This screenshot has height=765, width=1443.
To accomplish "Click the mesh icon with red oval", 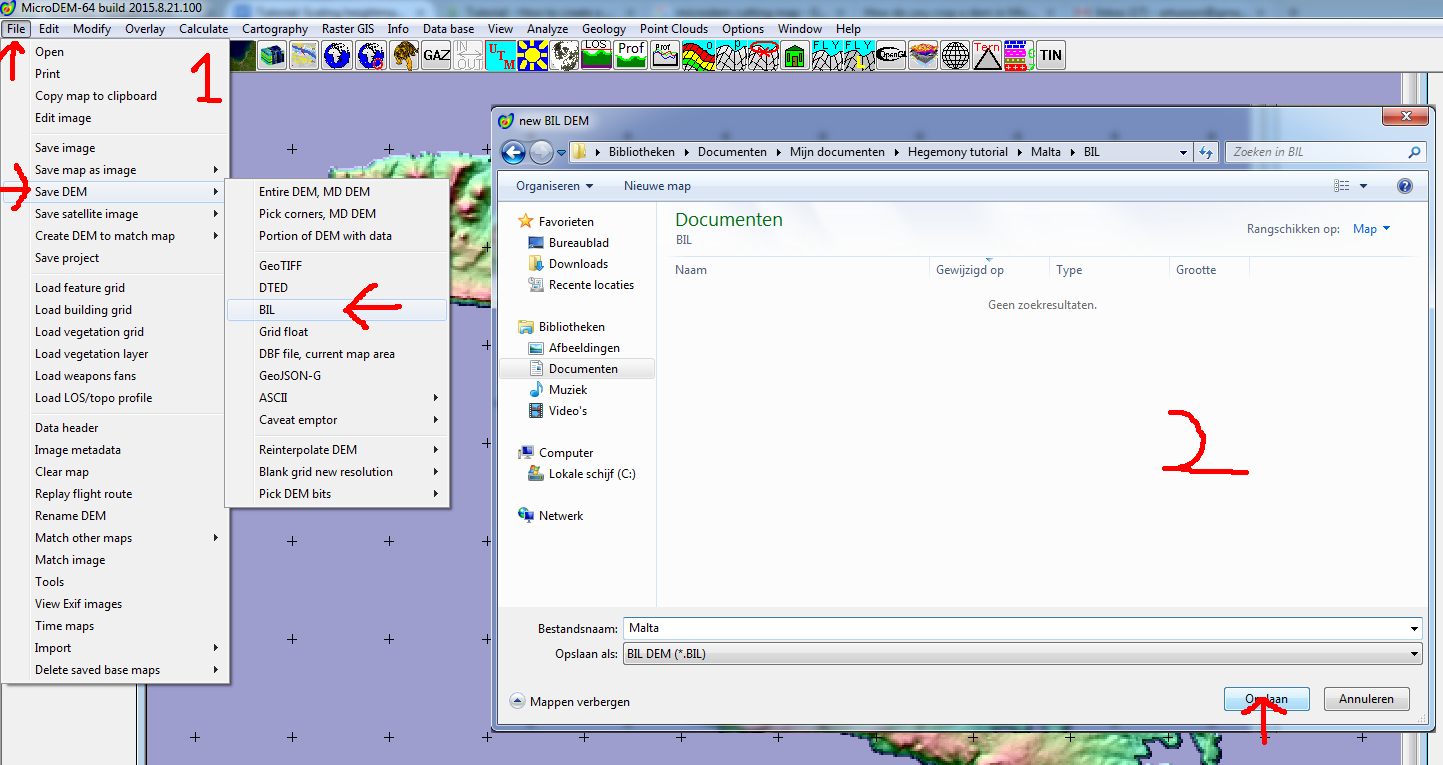I will [x=763, y=55].
